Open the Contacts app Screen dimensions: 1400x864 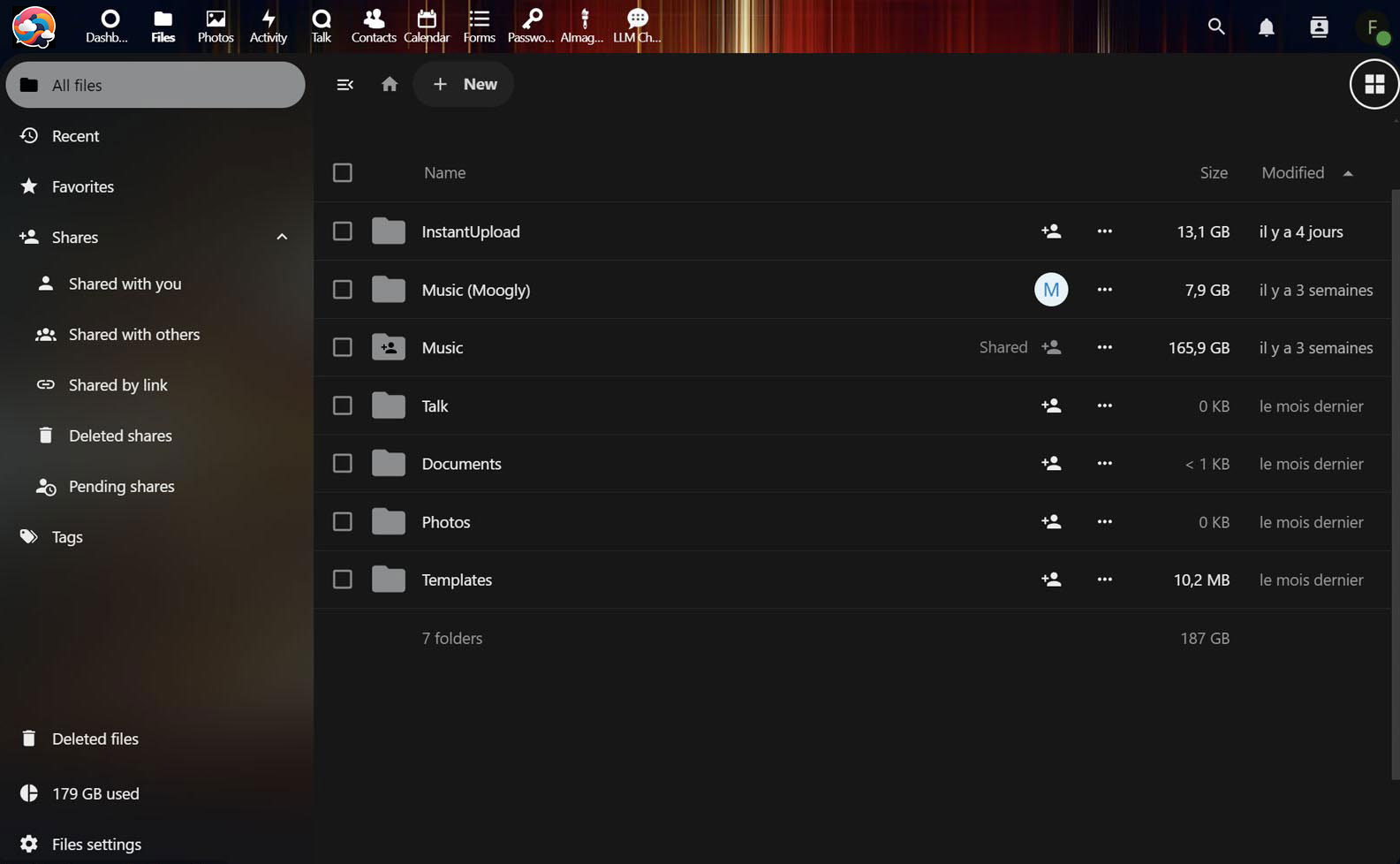tap(374, 27)
